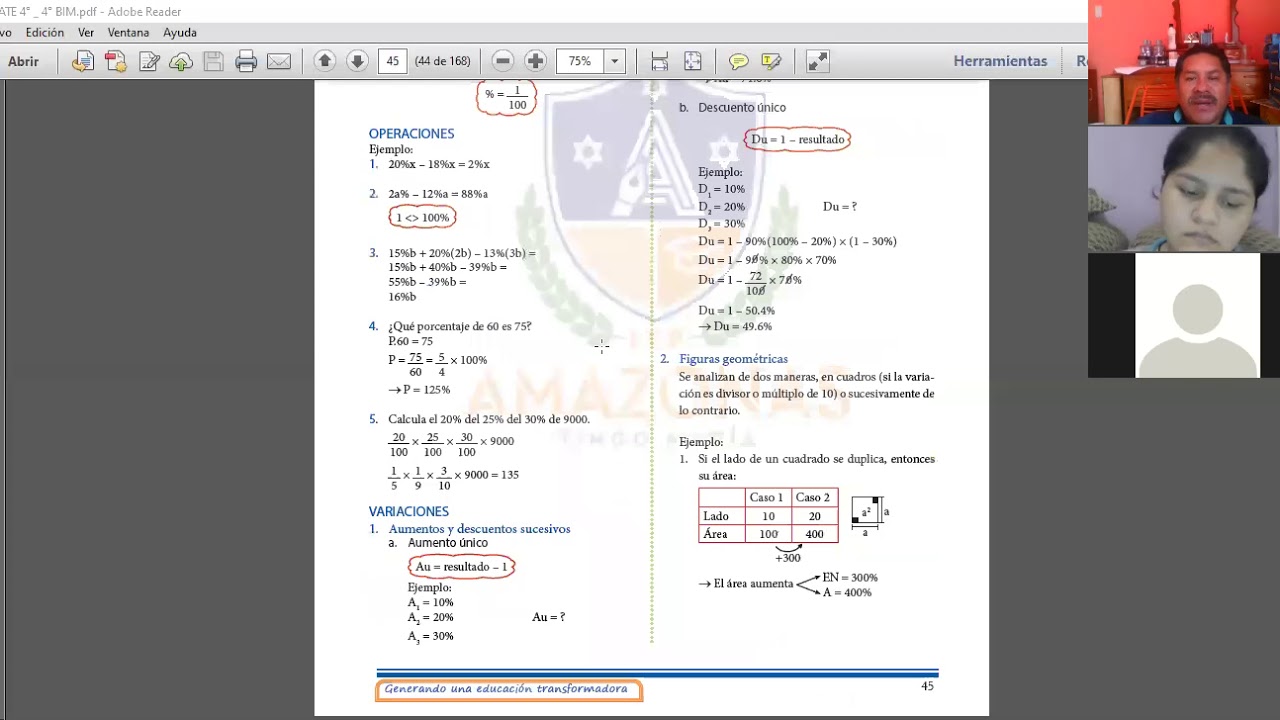1280x720 pixels.
Task: Click the upload to cloud icon
Action: 181,61
